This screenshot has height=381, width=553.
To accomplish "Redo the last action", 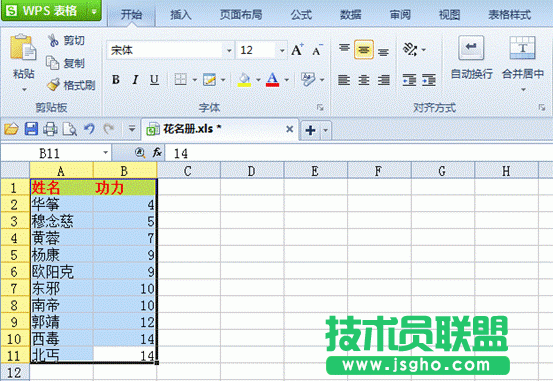I will pyautogui.click(x=109, y=129).
